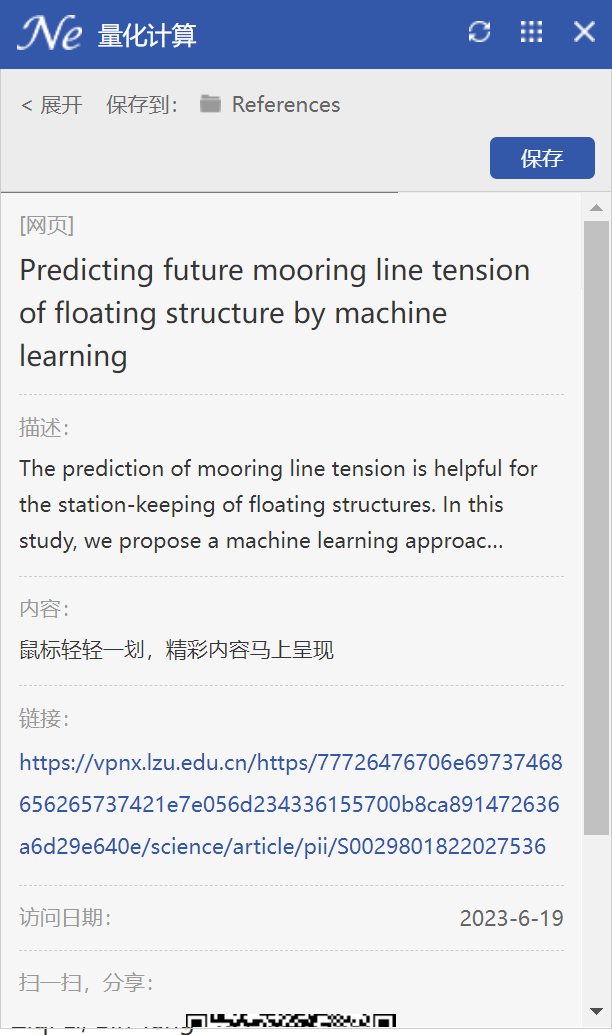Choose the References save destination
Image resolution: width=612 pixels, height=1035 pixels.
285,104
